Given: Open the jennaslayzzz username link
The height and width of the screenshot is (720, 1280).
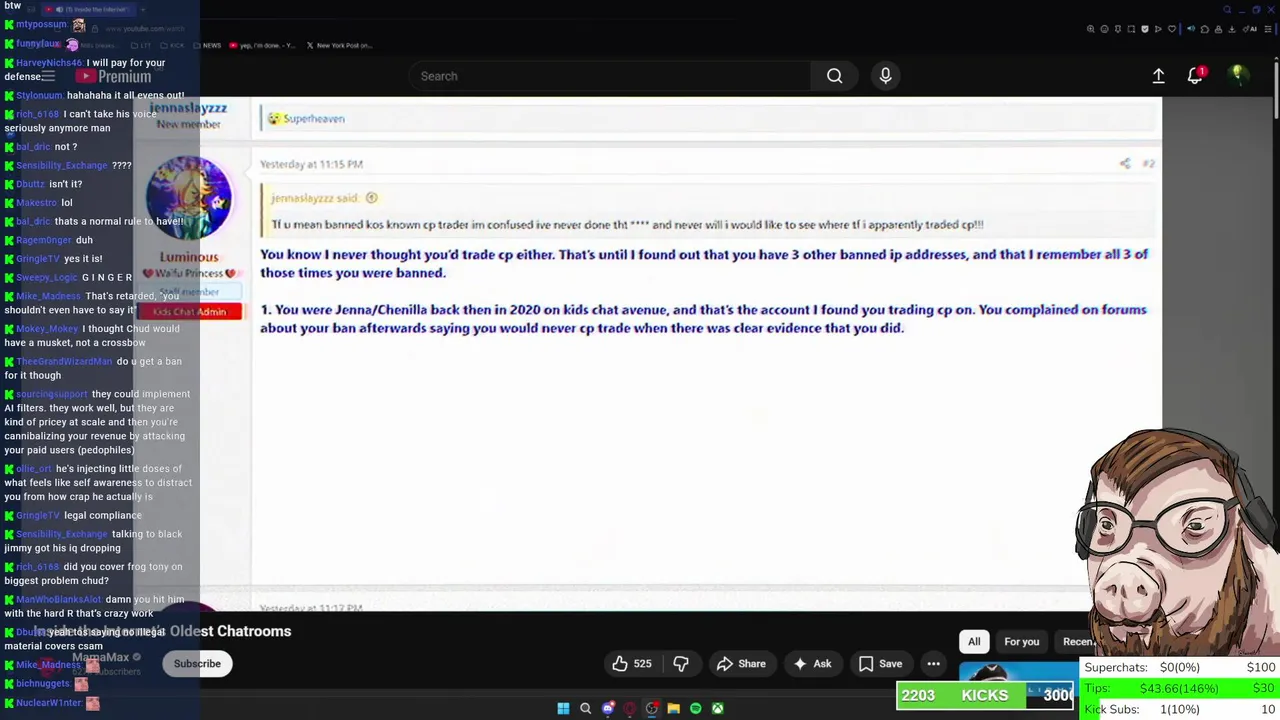Looking at the screenshot, I should (x=188, y=108).
